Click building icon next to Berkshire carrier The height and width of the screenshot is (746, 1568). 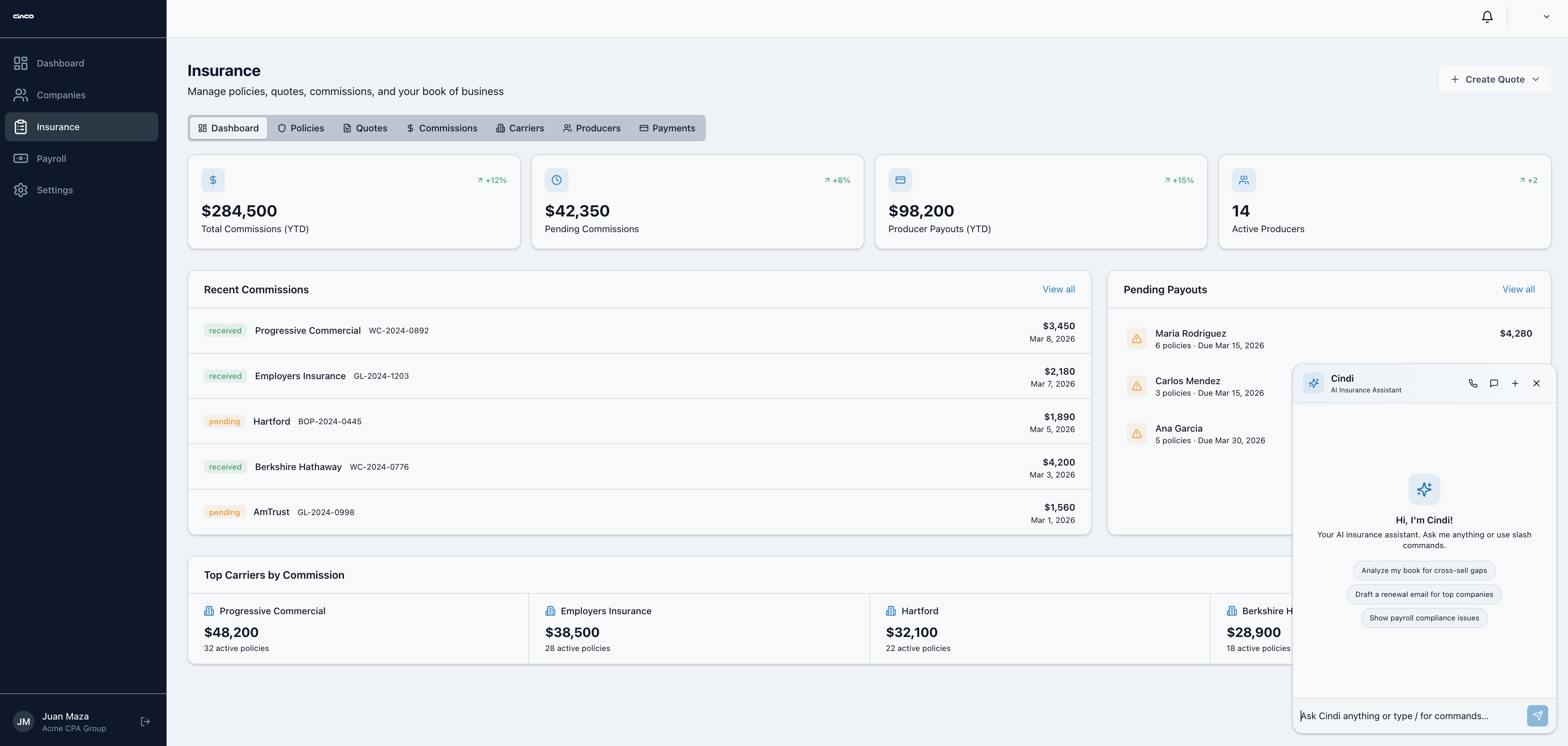[x=1232, y=611]
